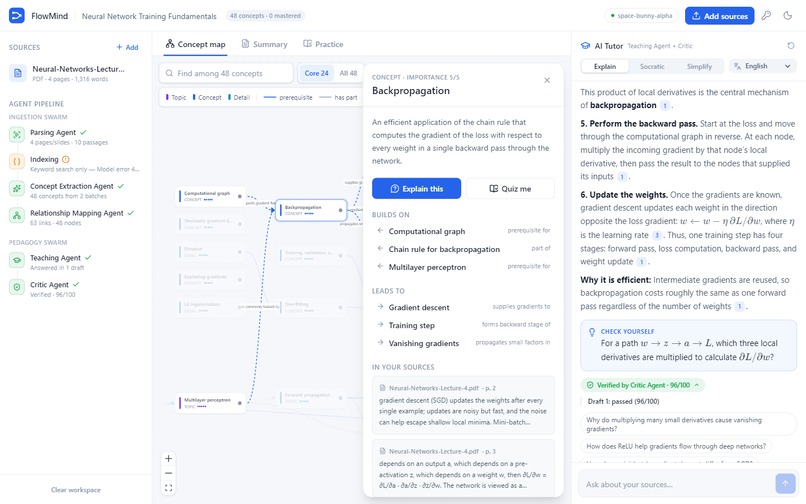The image size is (806, 504).
Task: Click the space-bunny-alpha workspace badge
Action: (x=642, y=16)
